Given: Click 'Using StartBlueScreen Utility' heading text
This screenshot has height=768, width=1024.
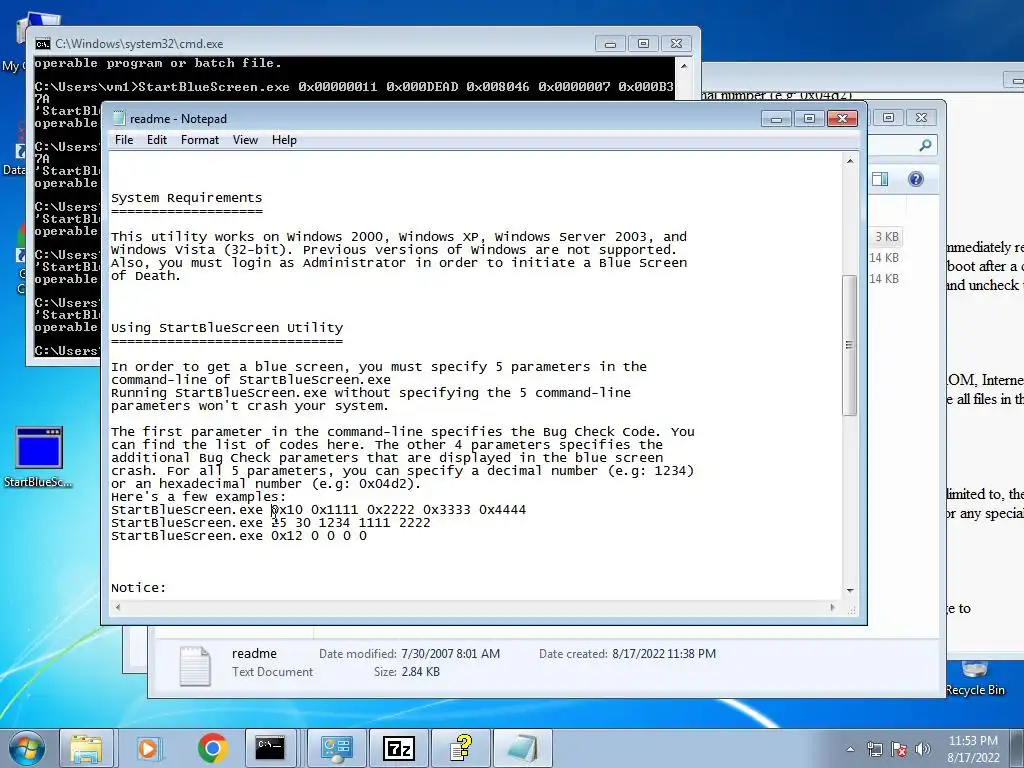Looking at the screenshot, I should click(x=227, y=328).
